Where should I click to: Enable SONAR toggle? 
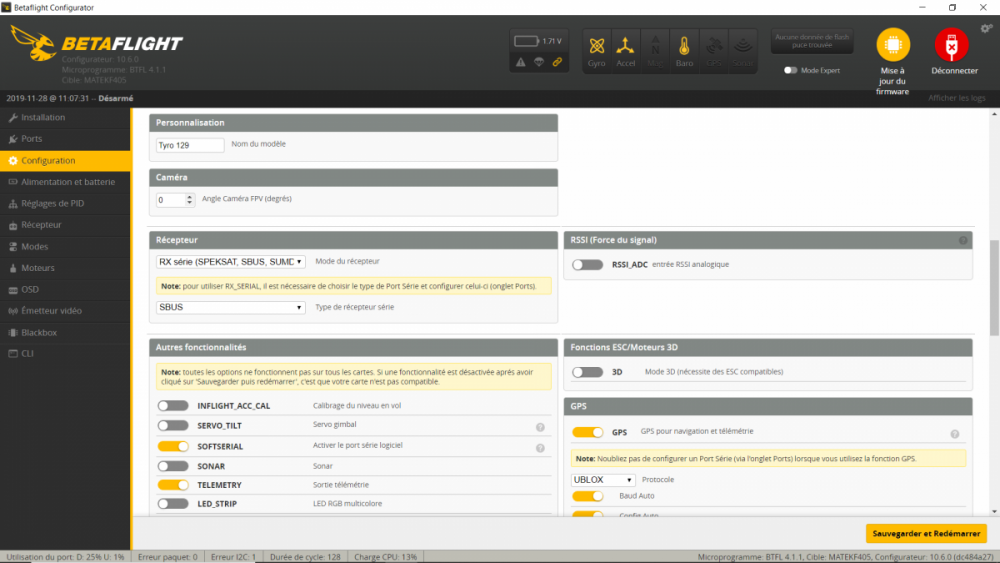(x=173, y=466)
